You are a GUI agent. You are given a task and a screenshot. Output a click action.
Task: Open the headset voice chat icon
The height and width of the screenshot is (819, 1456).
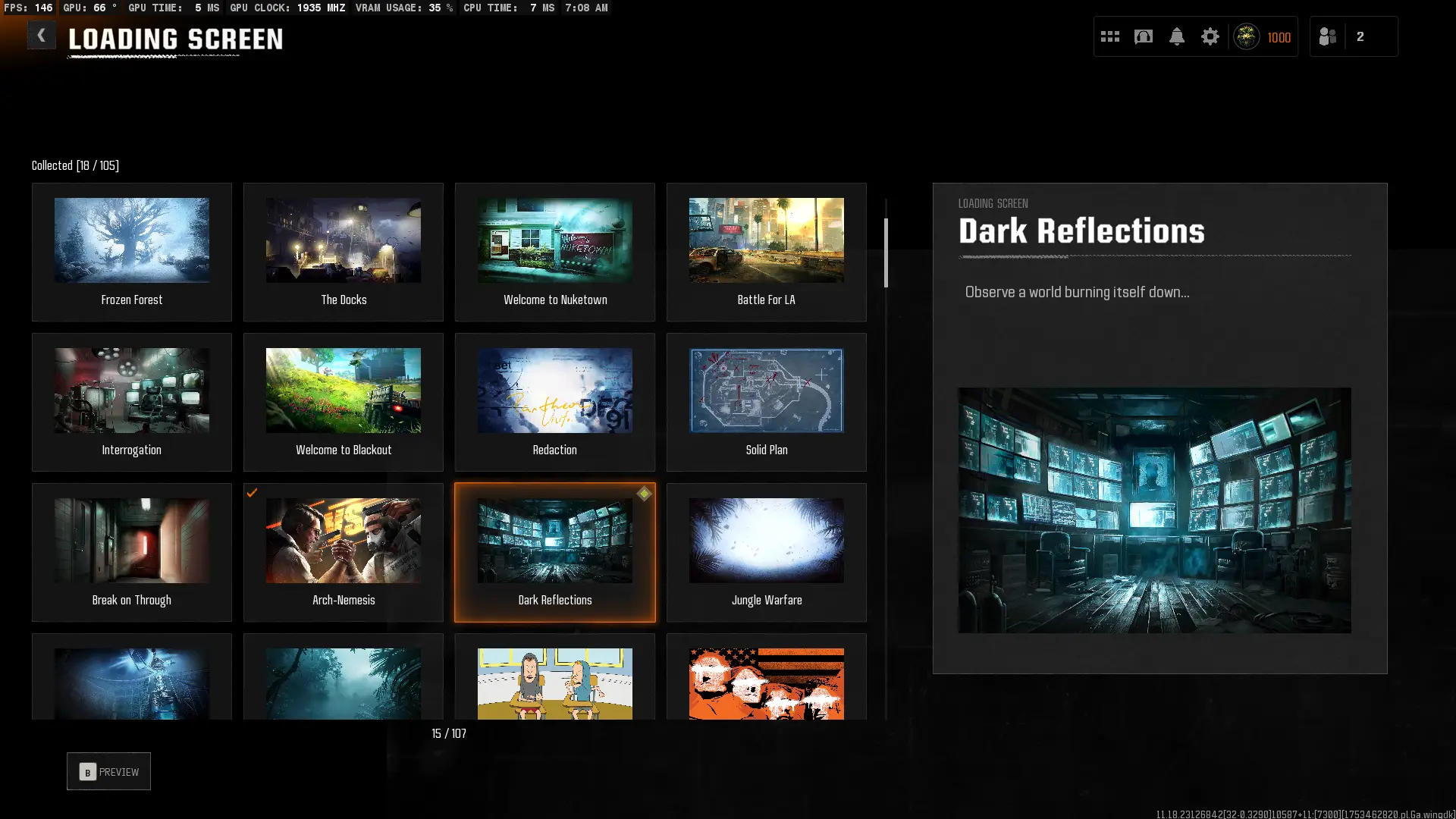click(x=1143, y=36)
